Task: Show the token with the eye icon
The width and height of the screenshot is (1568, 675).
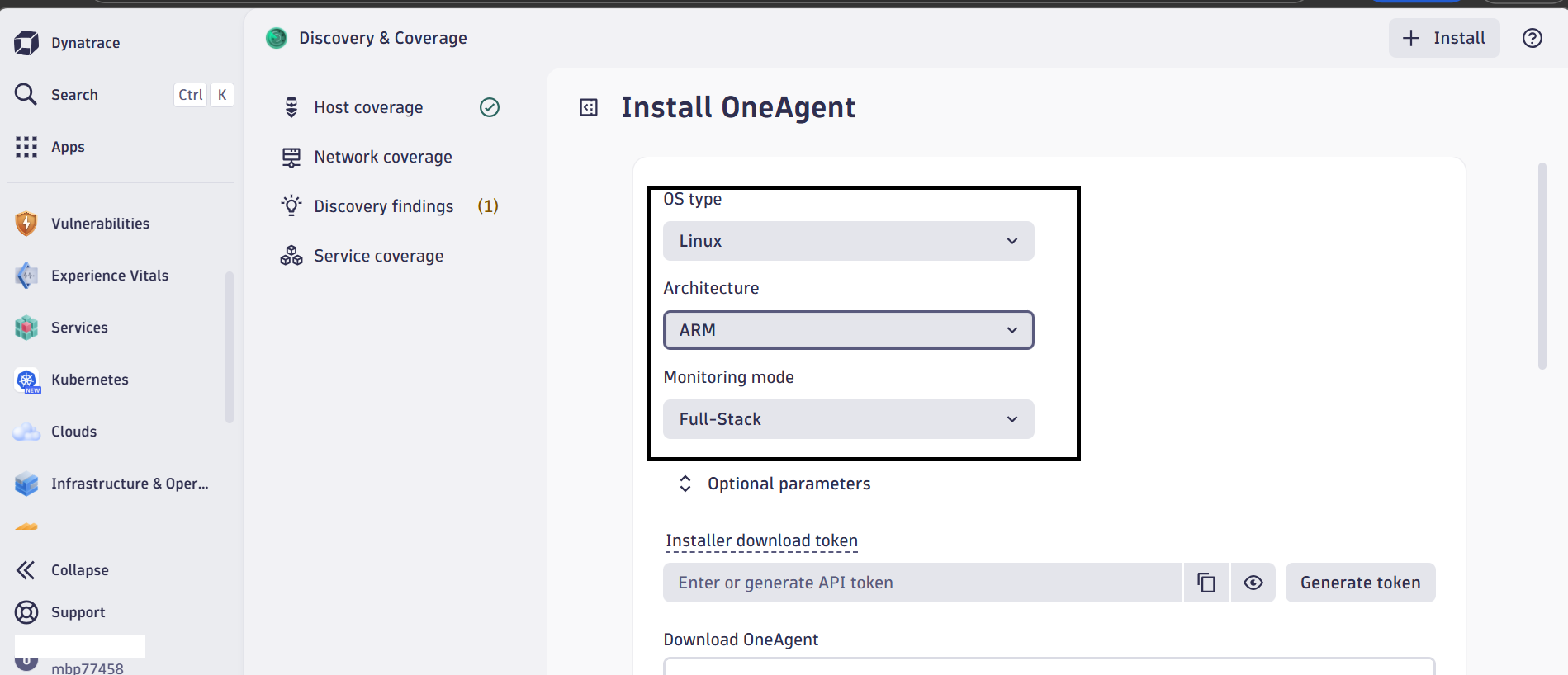Action: [1253, 583]
